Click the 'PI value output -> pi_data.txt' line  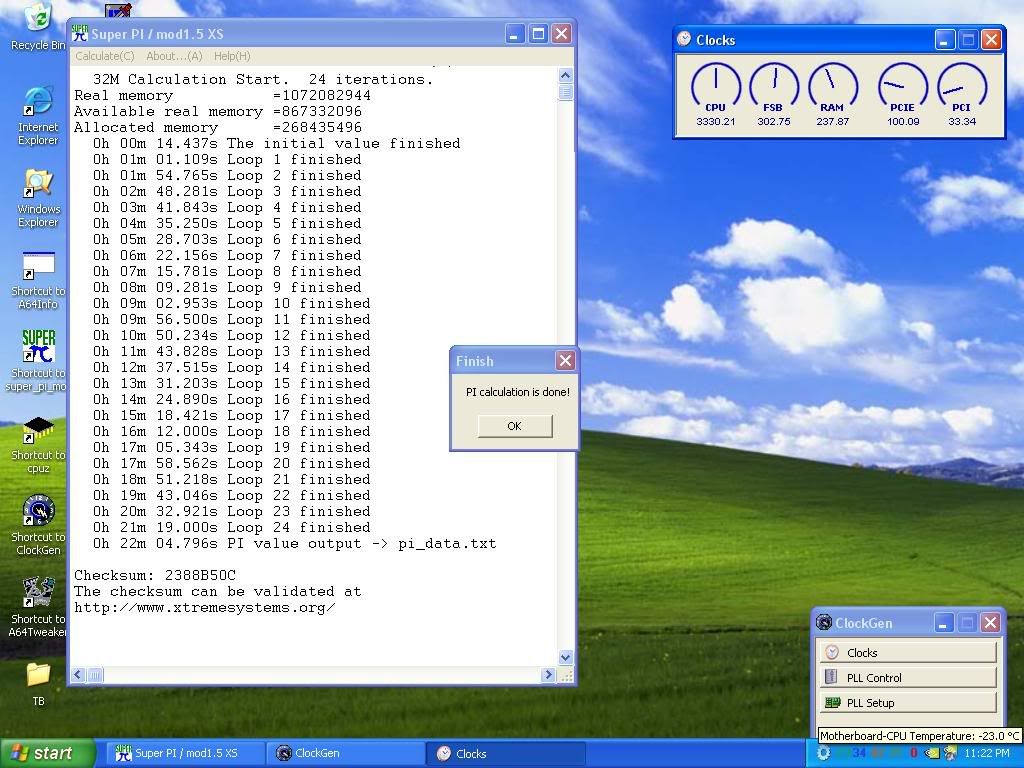[x=295, y=543]
